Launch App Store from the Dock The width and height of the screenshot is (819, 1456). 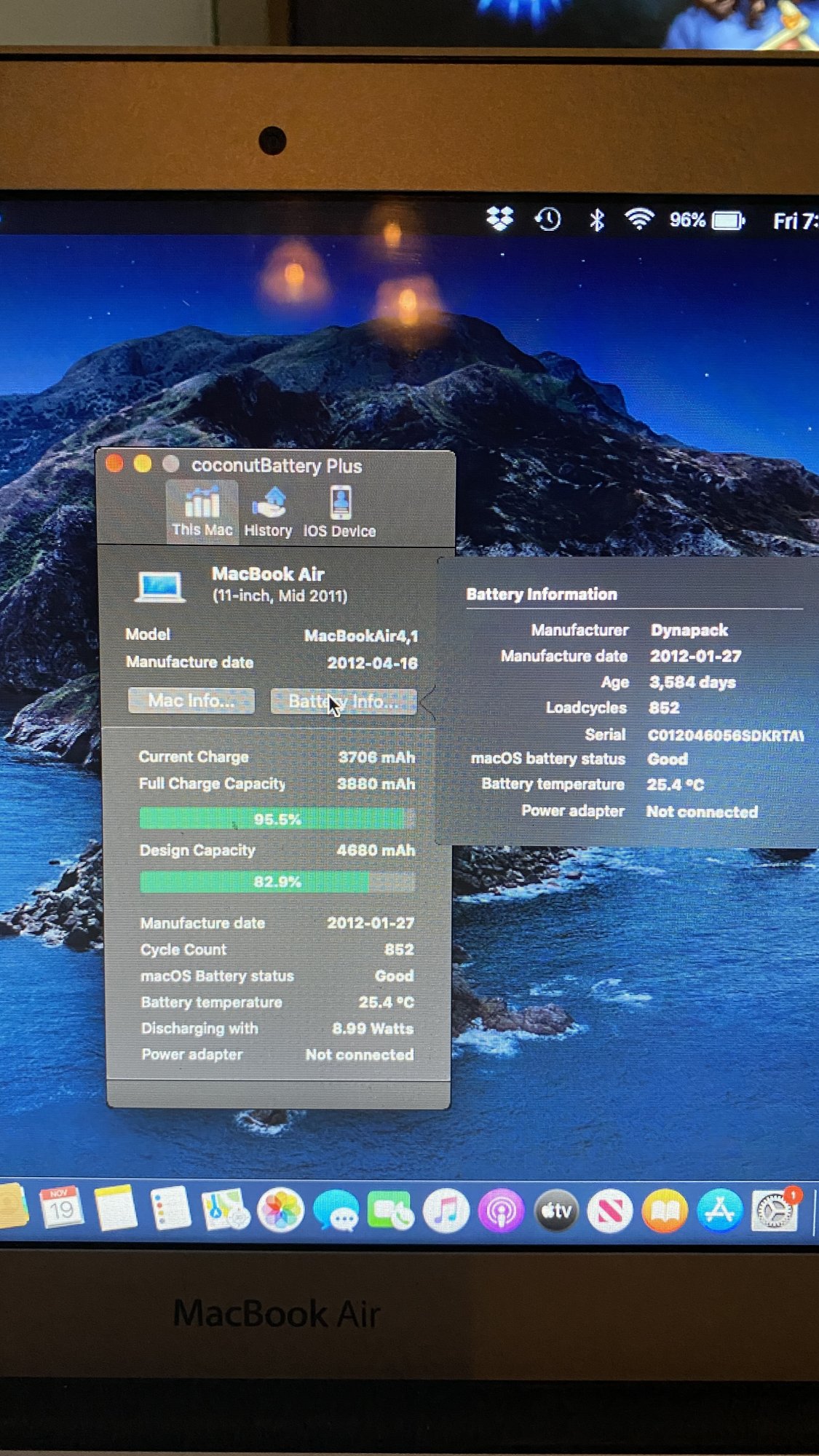719,1211
